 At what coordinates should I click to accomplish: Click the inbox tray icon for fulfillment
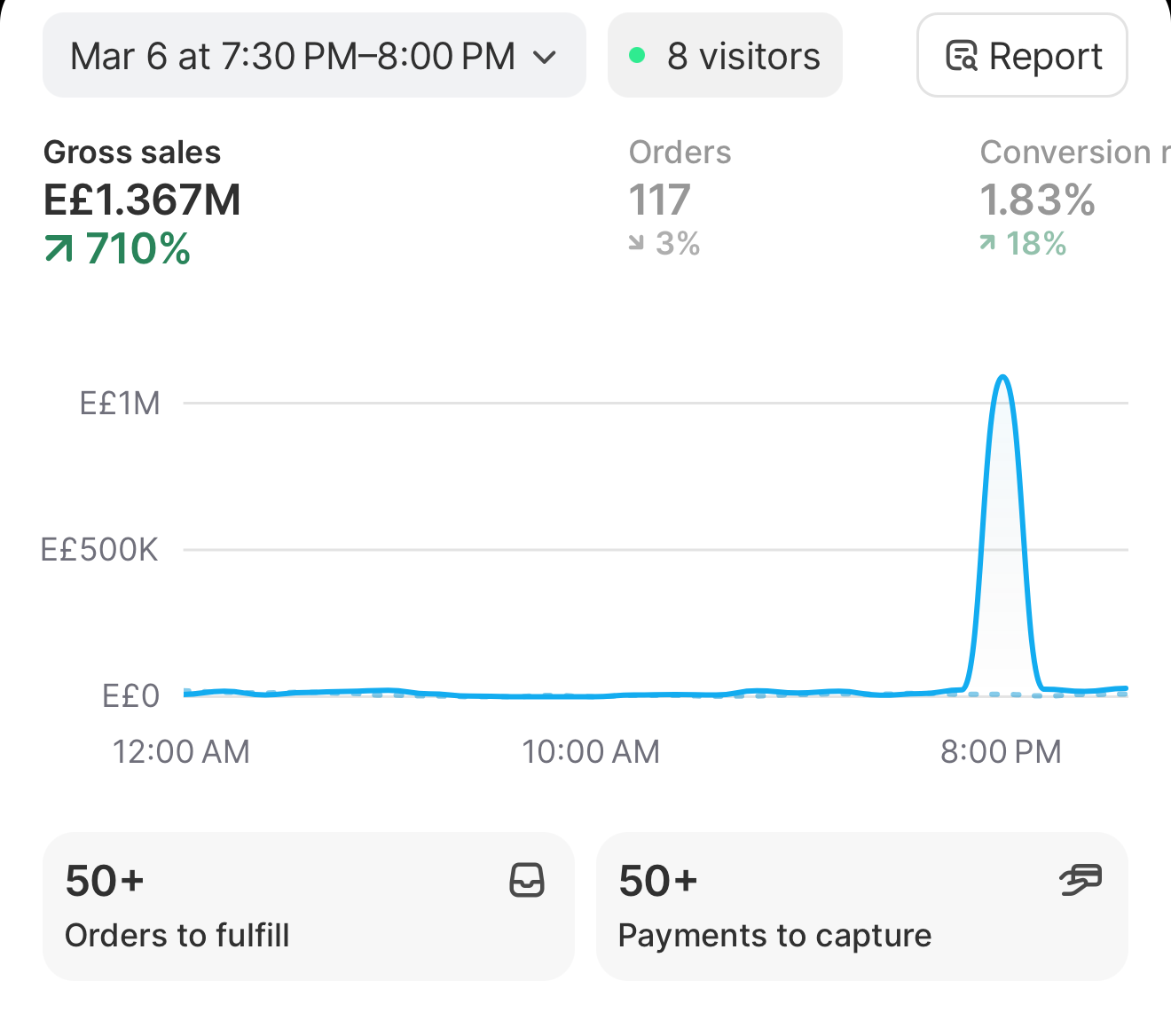(x=527, y=881)
